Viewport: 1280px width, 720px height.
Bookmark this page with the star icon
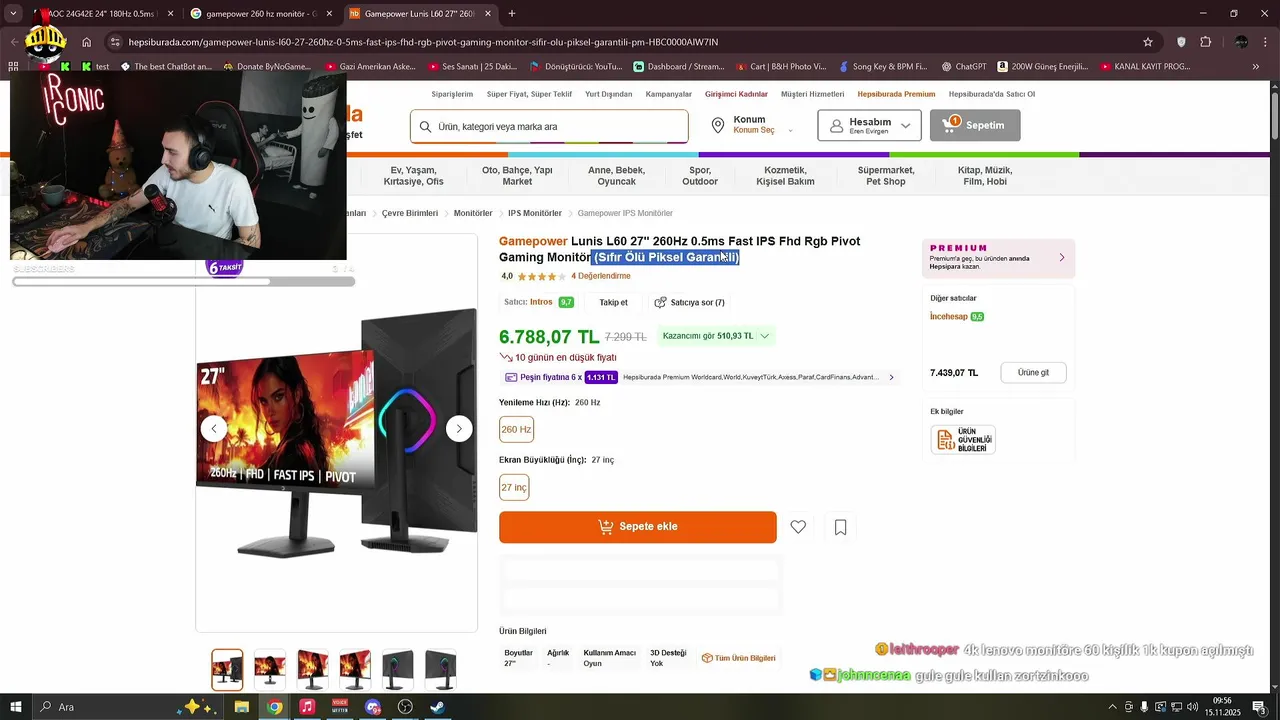point(1148,42)
